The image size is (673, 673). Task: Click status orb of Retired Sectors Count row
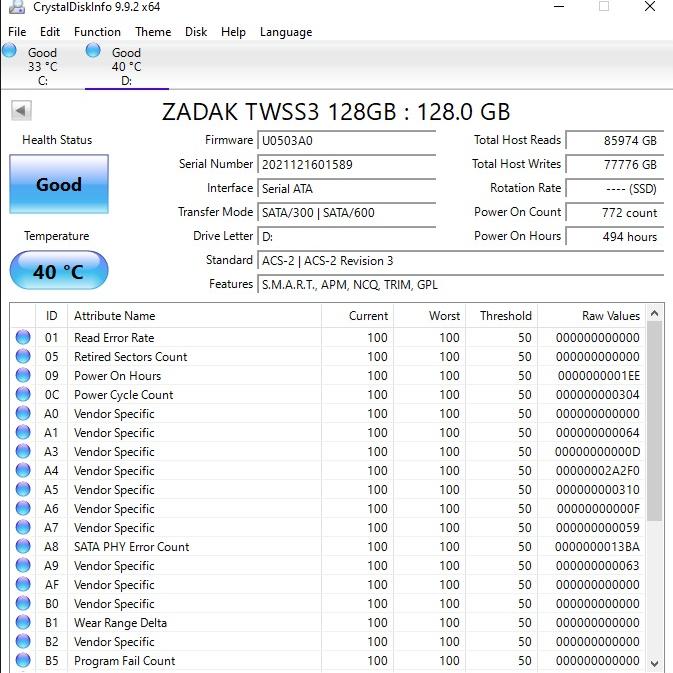pos(23,356)
